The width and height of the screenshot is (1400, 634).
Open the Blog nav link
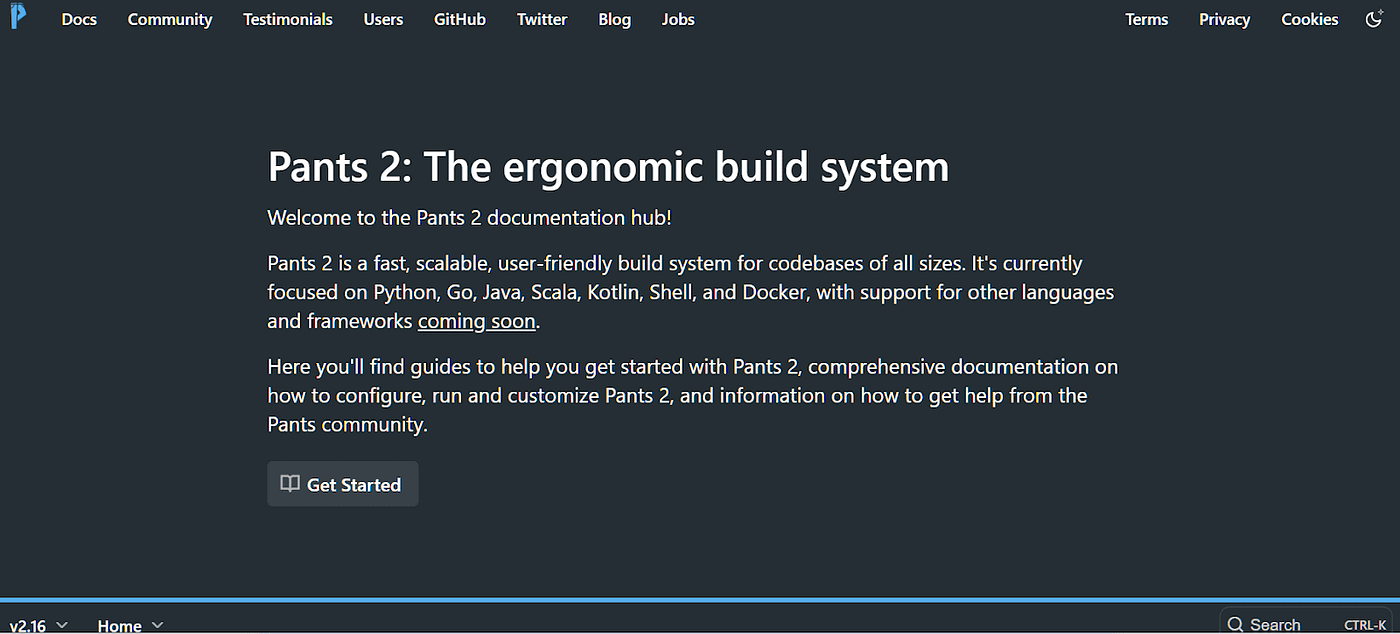614,19
